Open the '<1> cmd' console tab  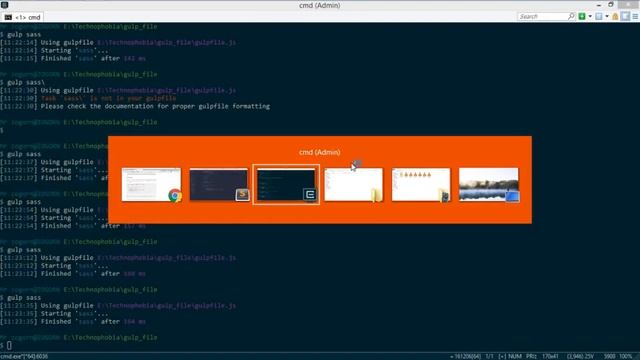coord(22,17)
